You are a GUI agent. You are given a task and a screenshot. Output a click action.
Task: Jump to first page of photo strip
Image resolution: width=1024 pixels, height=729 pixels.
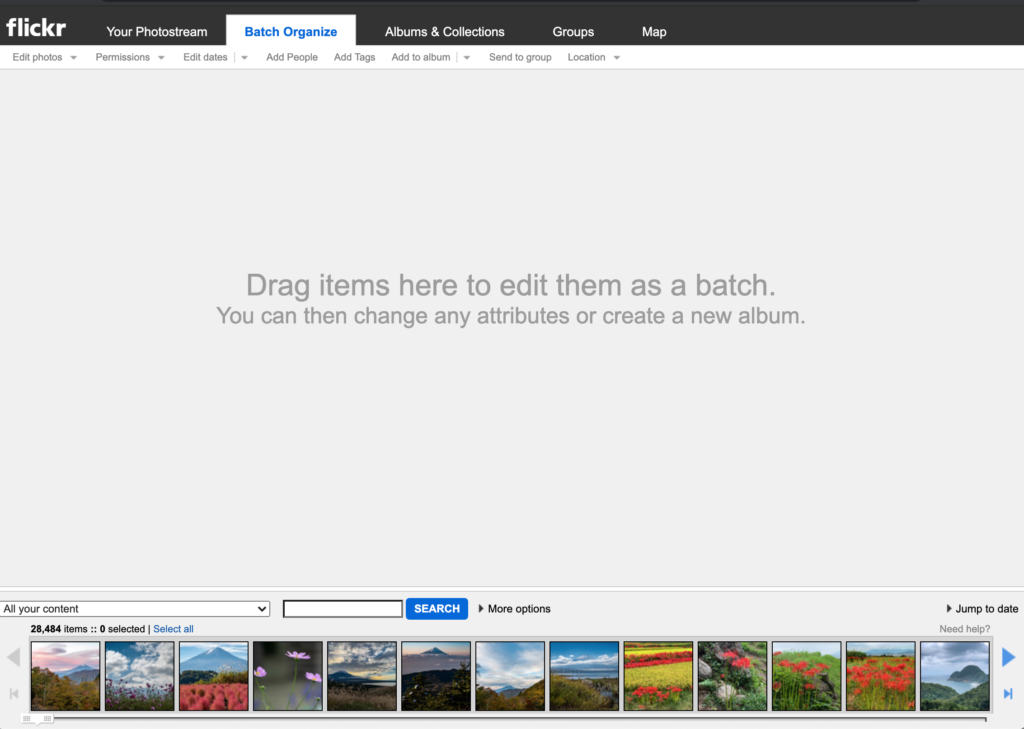point(14,694)
